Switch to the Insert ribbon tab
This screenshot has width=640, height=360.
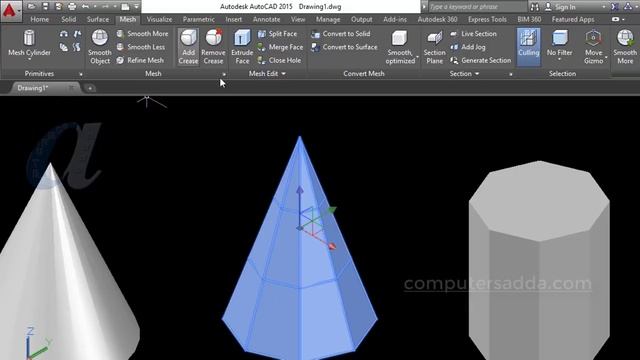233,19
